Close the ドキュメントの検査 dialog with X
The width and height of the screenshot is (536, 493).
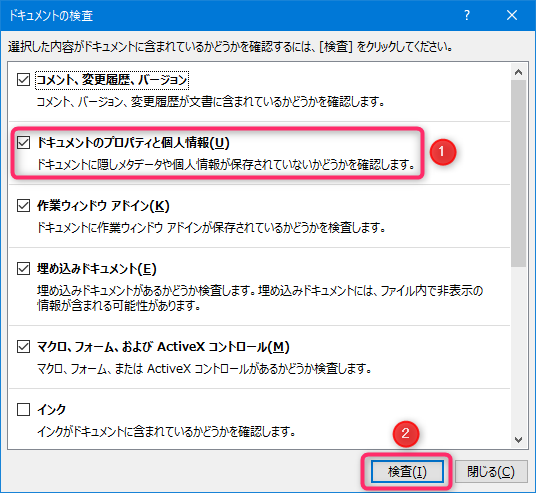[512, 15]
